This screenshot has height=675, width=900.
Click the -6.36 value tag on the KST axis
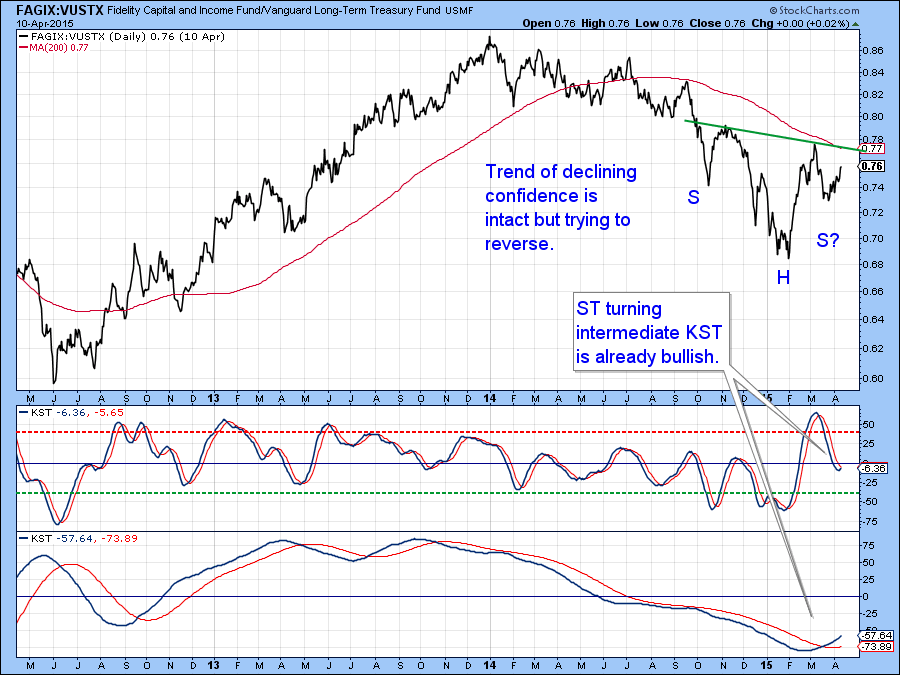[x=874, y=468]
